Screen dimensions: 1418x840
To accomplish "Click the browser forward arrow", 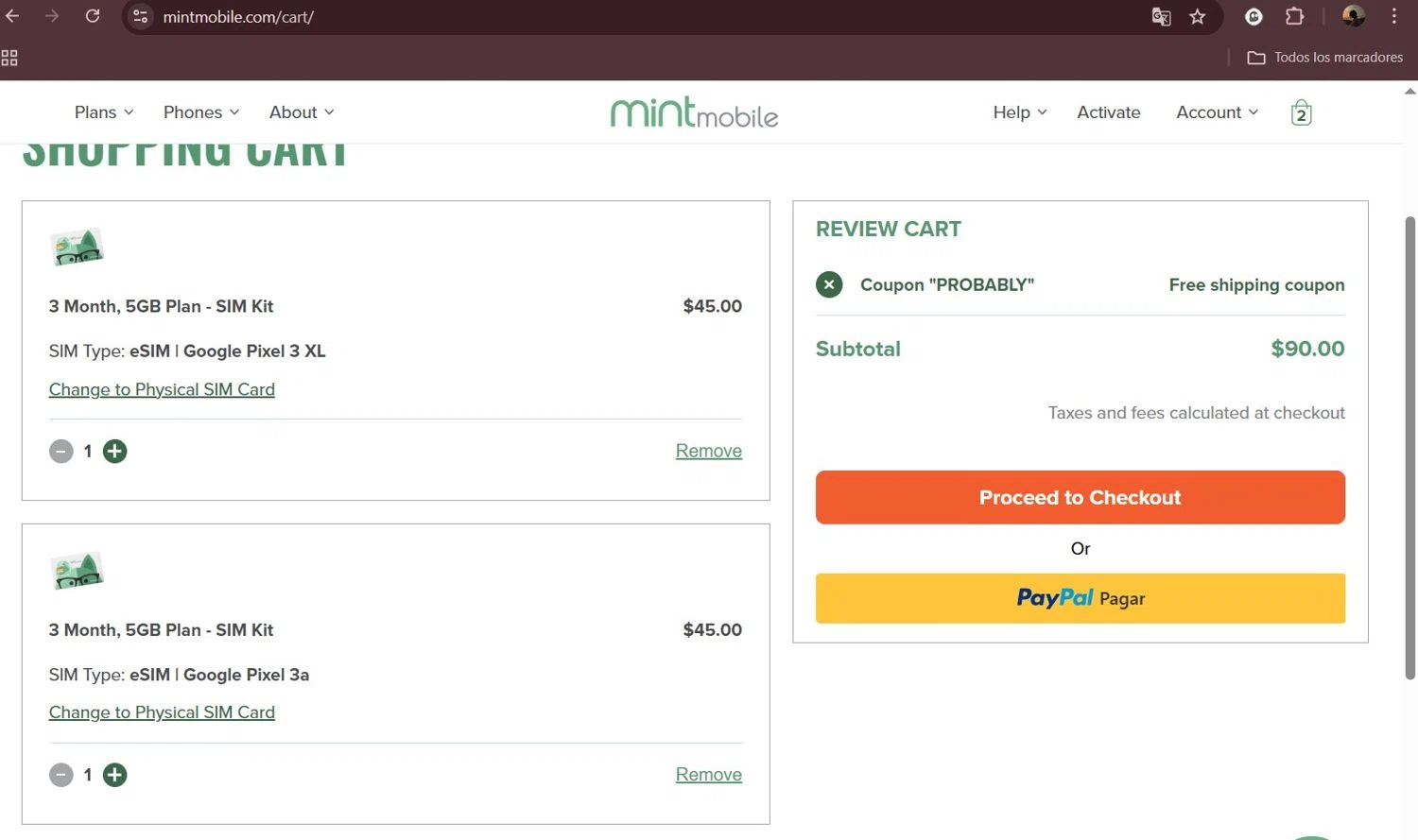I will coord(52,16).
